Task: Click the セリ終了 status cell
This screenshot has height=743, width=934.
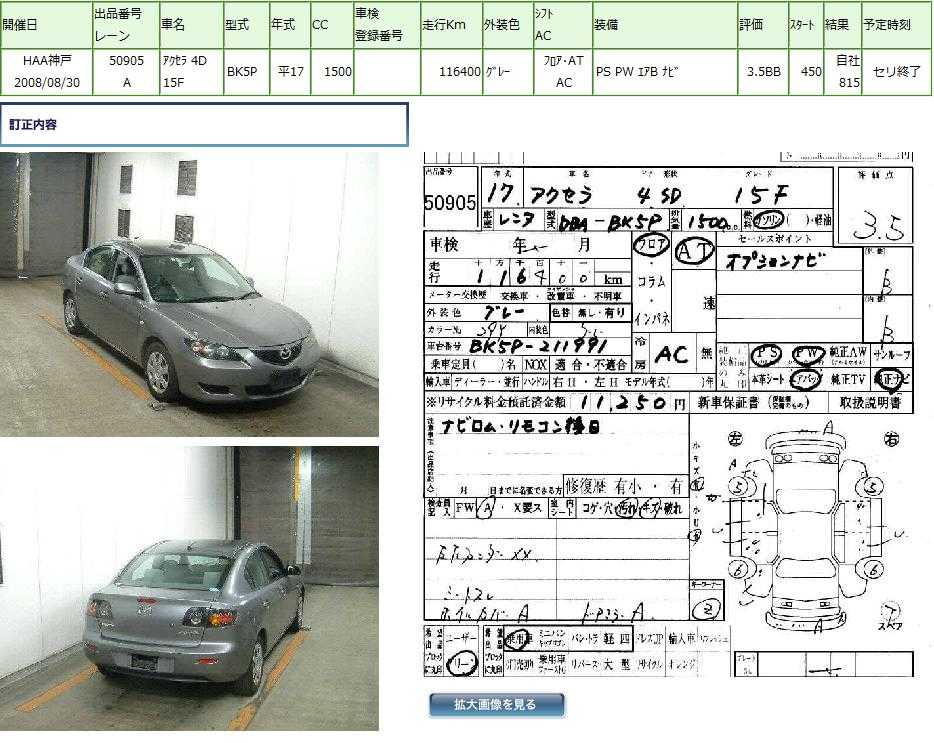Action: (896, 71)
